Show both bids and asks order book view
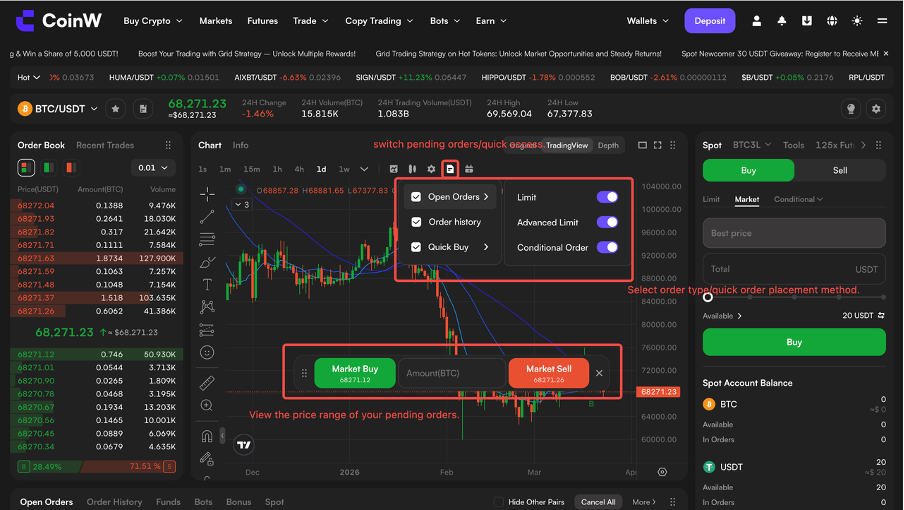 (x=26, y=168)
